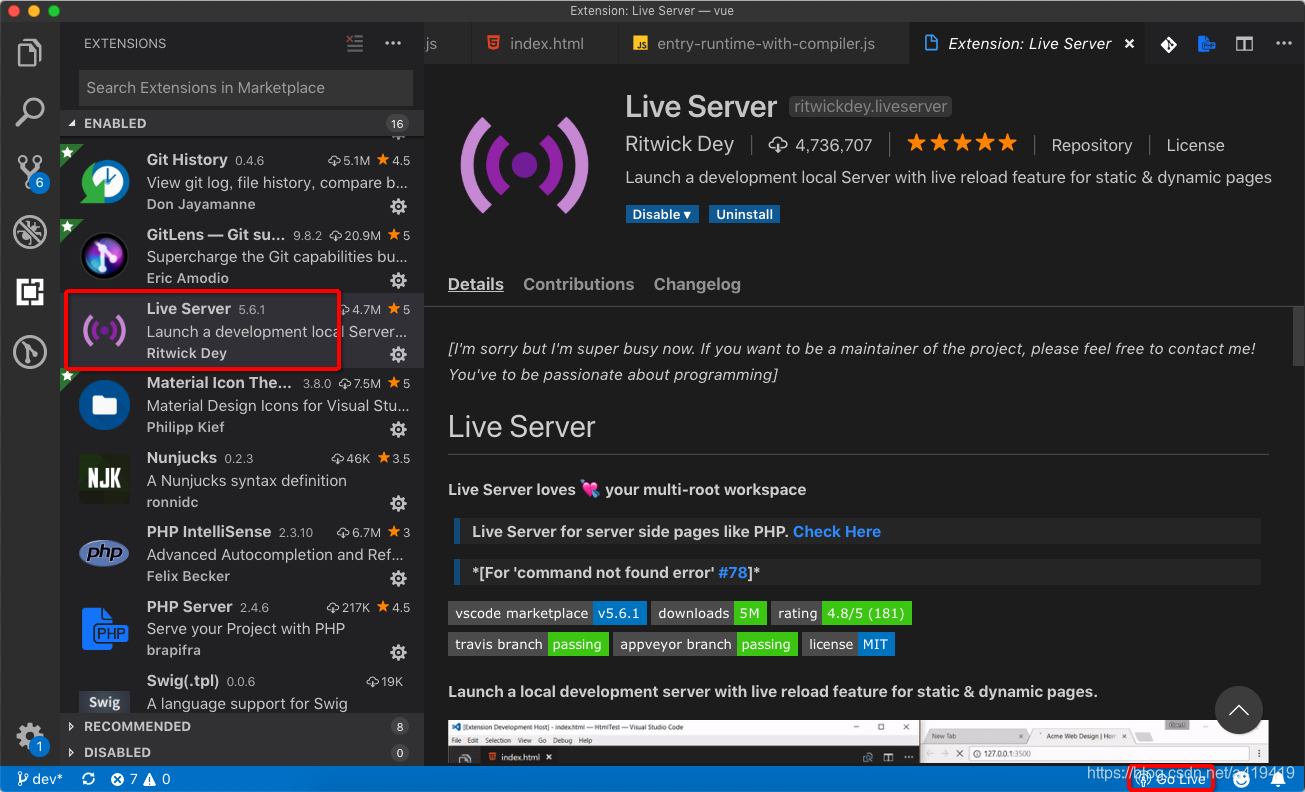Open Source Control view with 6 changes
Viewport: 1305px width, 792px height.
tap(31, 173)
